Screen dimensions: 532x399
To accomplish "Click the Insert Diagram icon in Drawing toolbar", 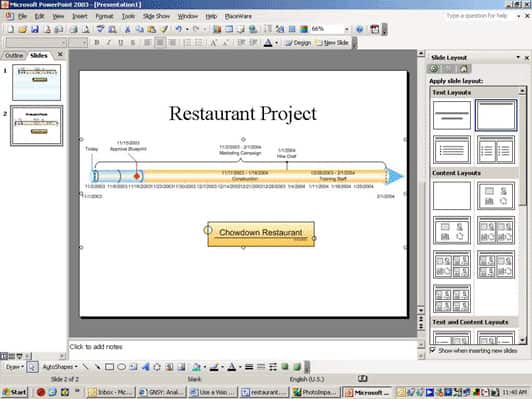I will pos(157,367).
